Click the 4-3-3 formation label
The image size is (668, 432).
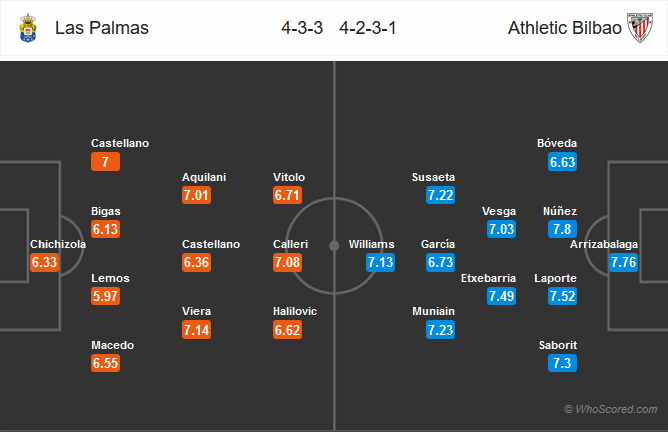(302, 28)
